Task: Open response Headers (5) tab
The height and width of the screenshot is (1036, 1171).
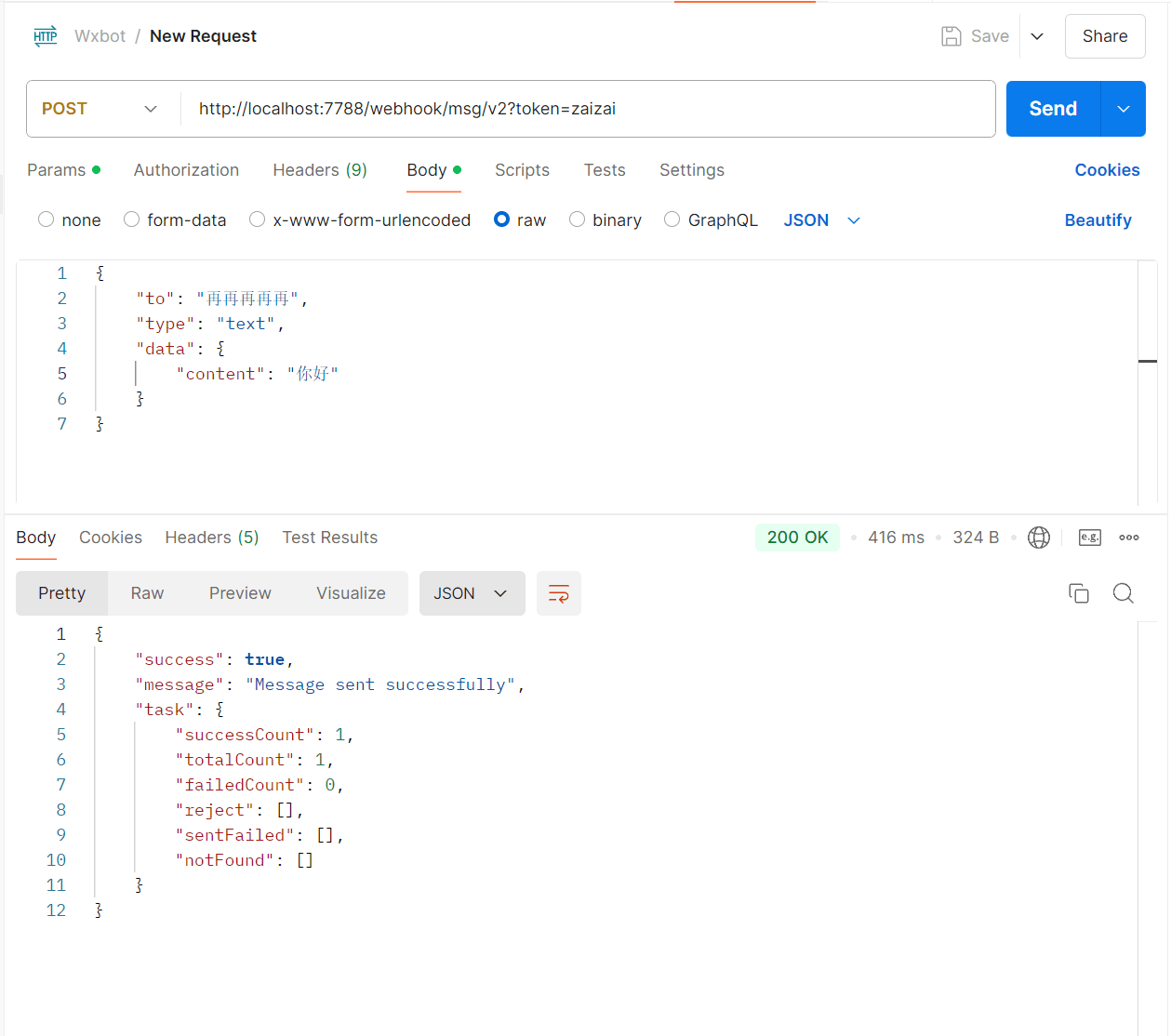Action: tap(211, 538)
